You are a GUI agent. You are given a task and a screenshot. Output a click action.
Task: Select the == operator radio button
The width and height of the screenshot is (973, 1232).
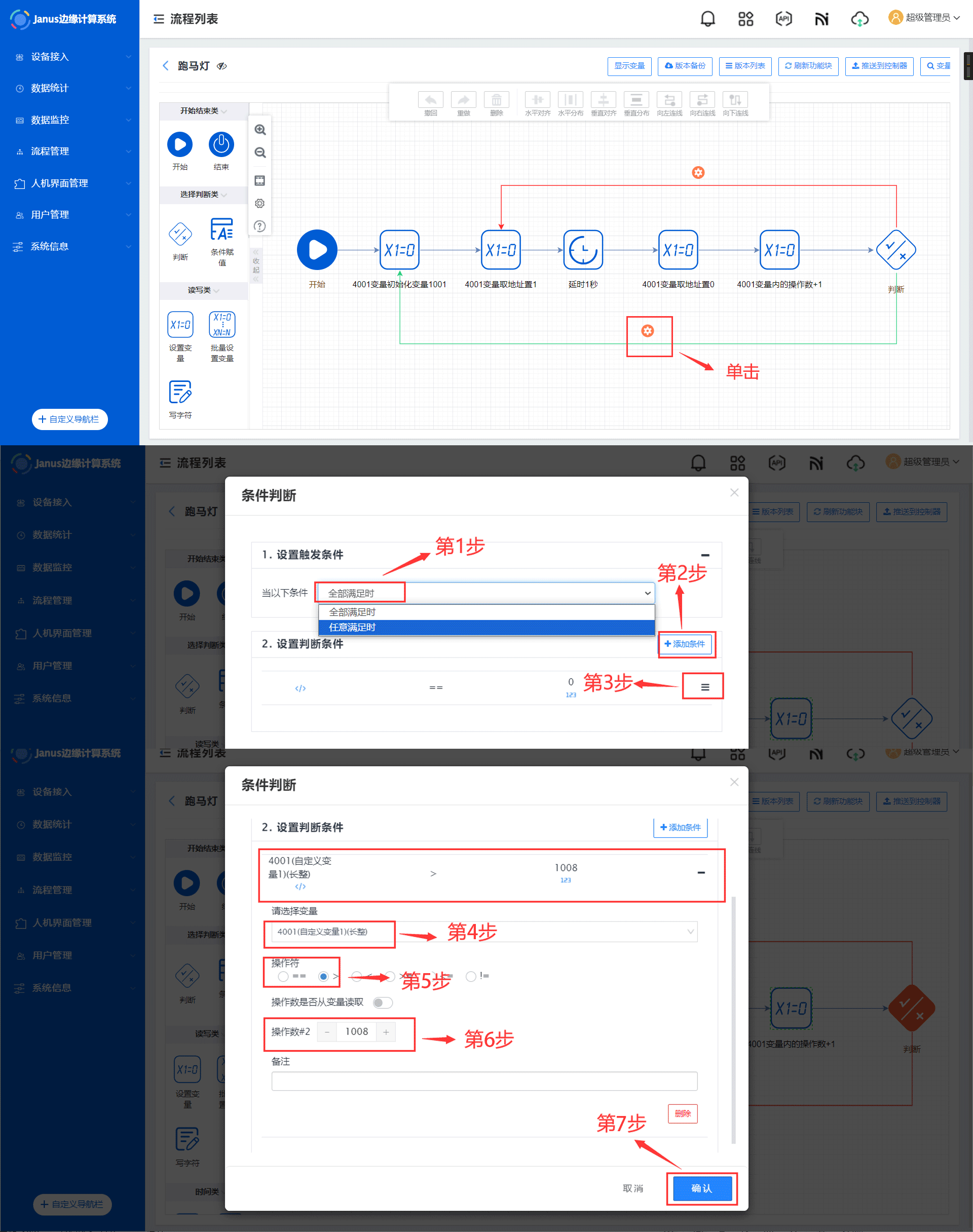(x=283, y=976)
